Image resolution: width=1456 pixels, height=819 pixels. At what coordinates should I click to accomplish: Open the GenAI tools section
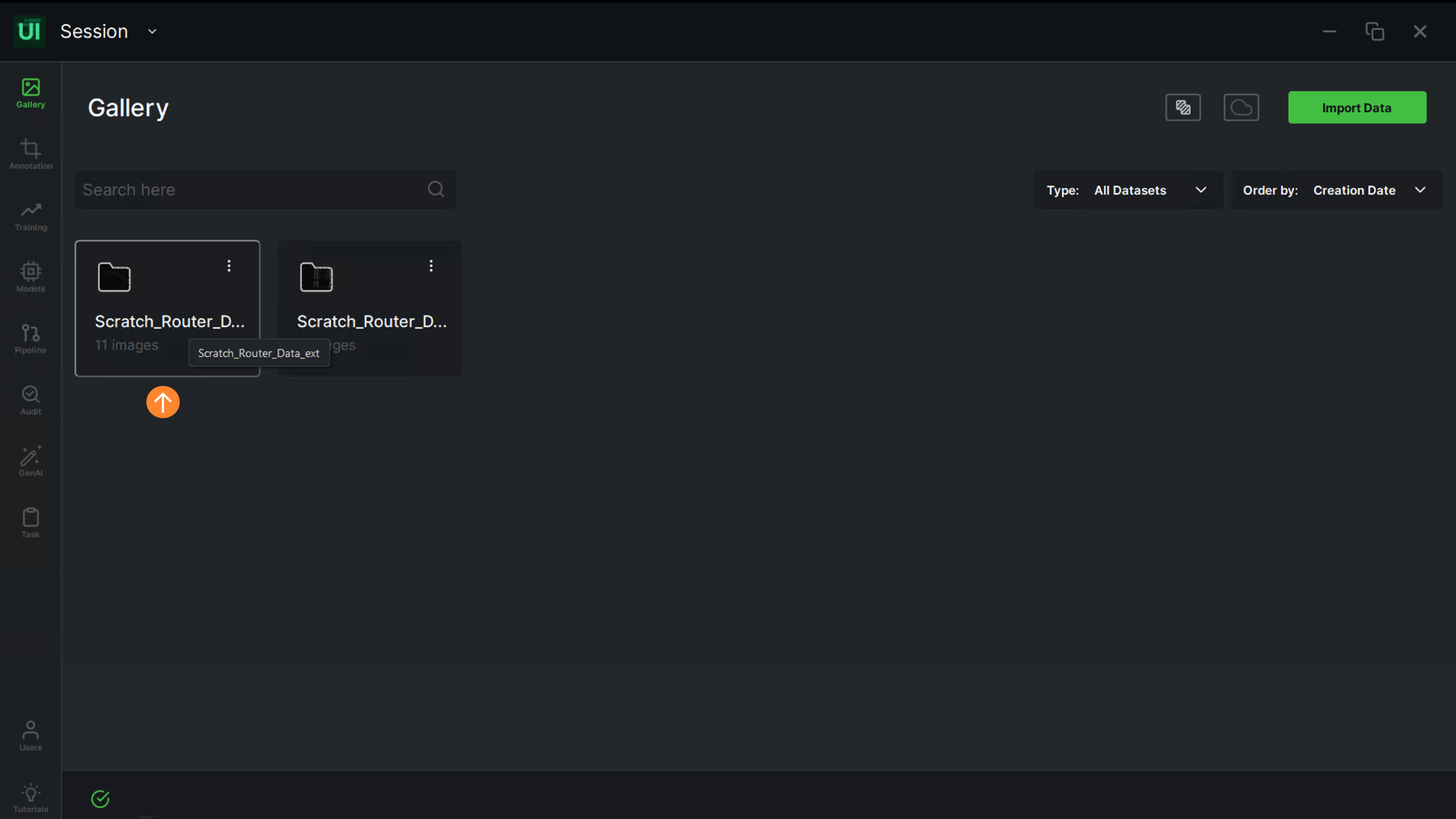click(30, 461)
